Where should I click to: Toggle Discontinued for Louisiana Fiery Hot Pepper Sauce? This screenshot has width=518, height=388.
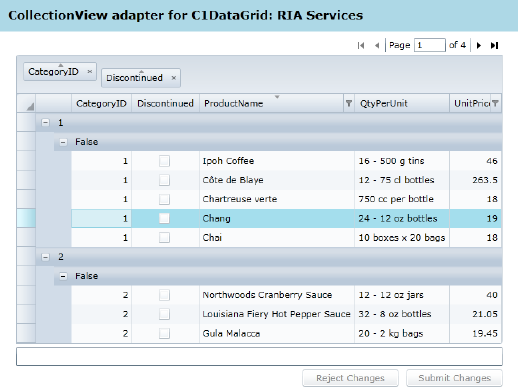[164, 314]
